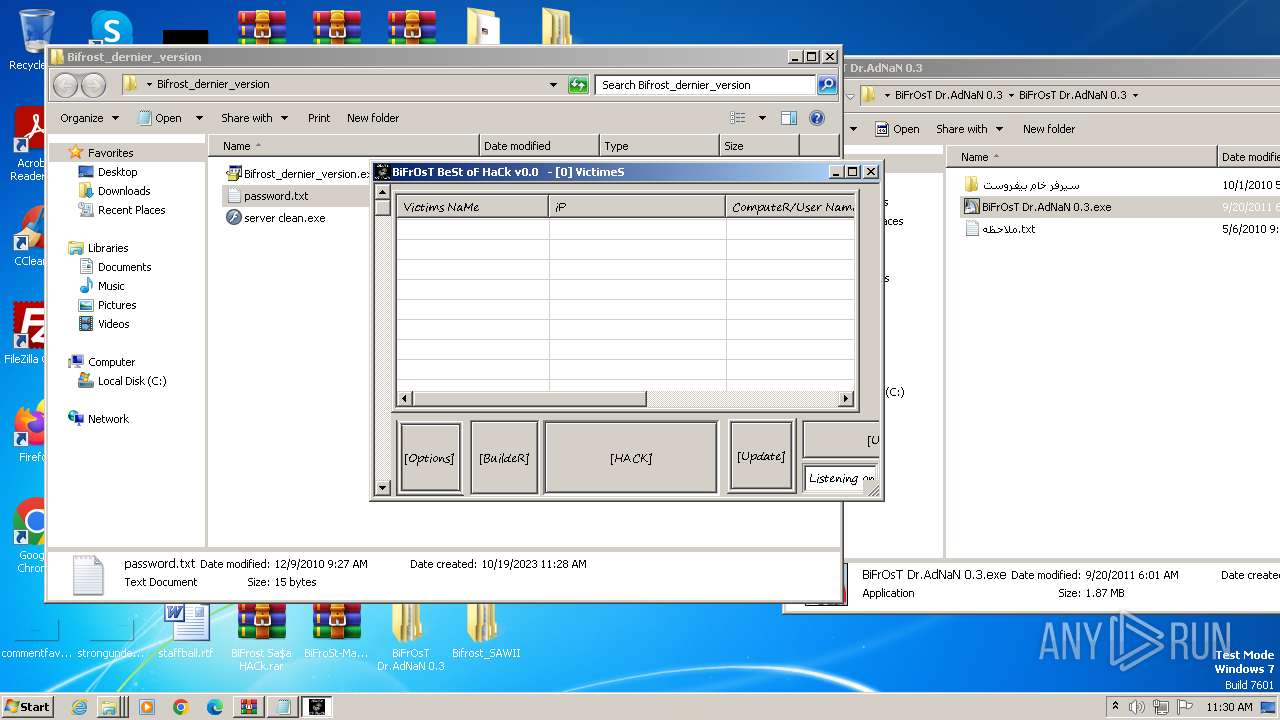
Task: Click the [Update] button
Action: (761, 456)
